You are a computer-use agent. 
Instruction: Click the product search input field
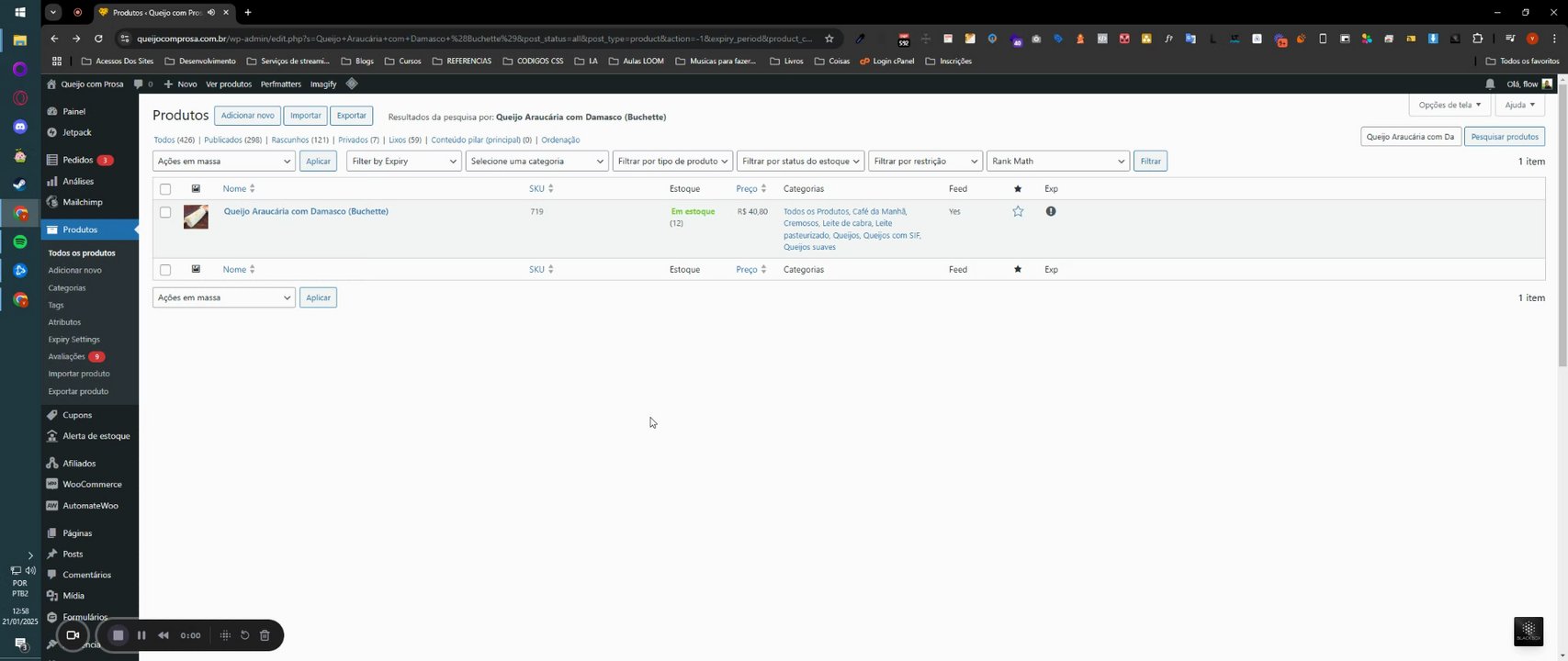pyautogui.click(x=1410, y=137)
